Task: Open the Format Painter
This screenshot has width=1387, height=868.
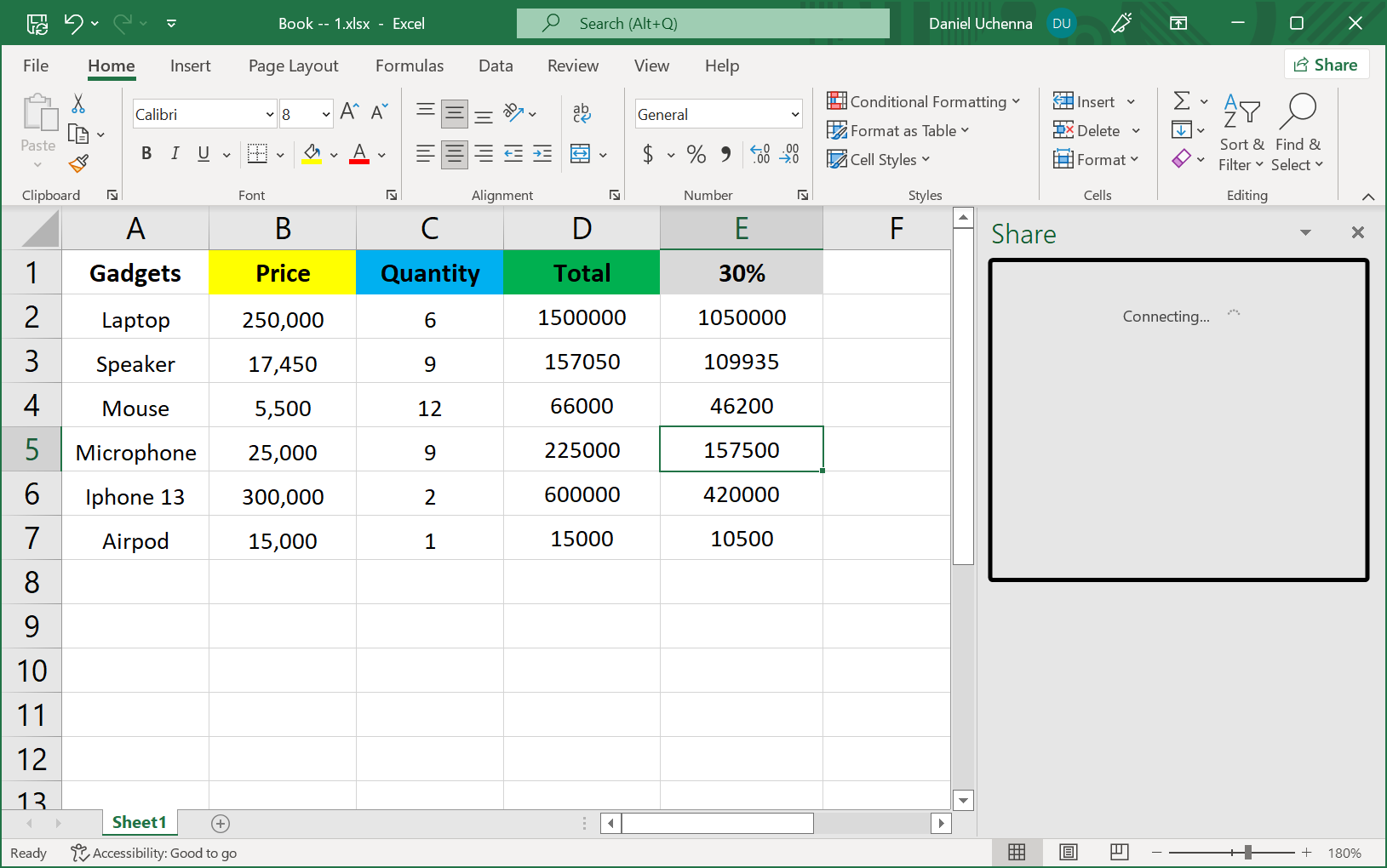Action: [78, 163]
